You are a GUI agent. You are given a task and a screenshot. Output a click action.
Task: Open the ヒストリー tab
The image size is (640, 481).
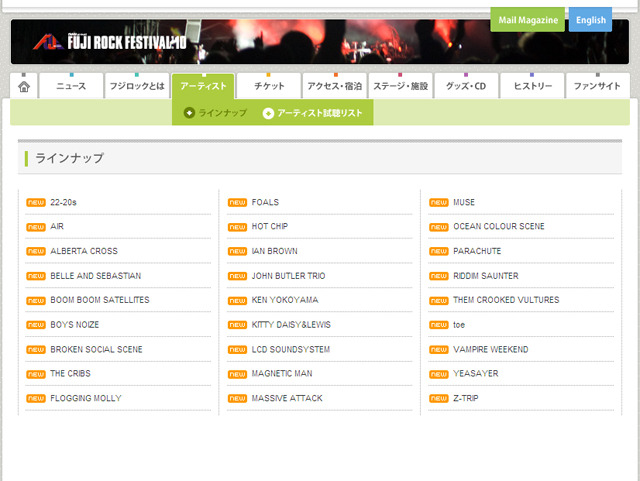[x=532, y=86]
